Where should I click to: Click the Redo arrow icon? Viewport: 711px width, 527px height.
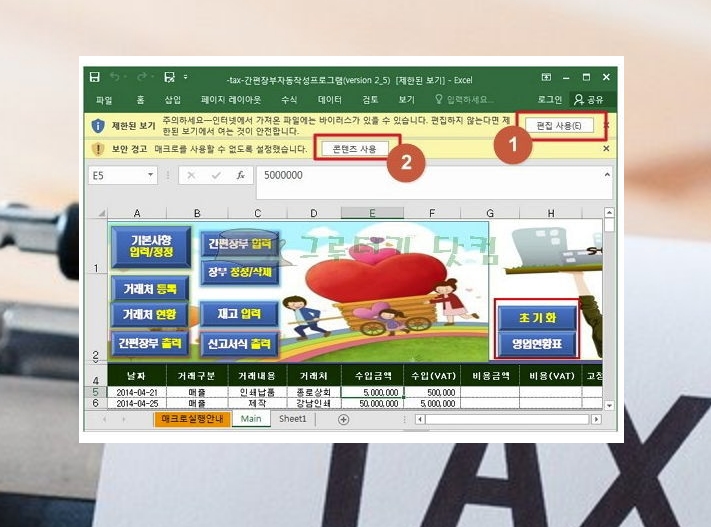pos(142,77)
